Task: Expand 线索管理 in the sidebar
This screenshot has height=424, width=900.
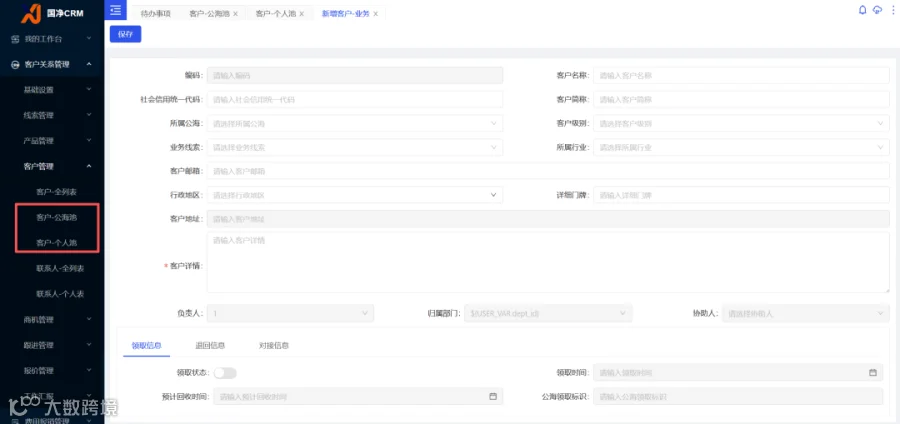Action: [x=52, y=115]
